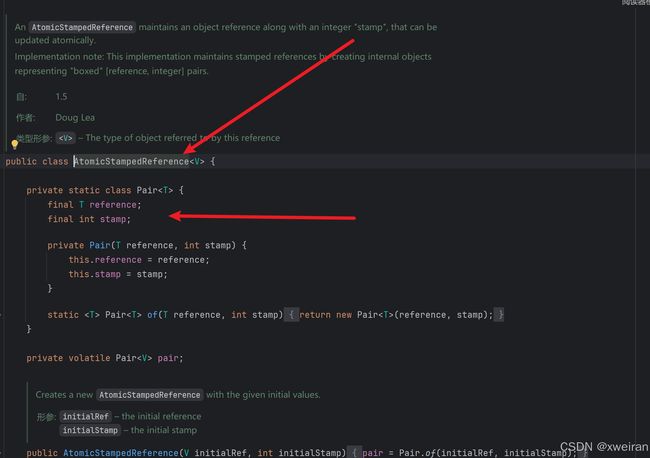This screenshot has height=458, width=650.
Task: Click the 'volatile' keyword
Action: tap(89, 358)
